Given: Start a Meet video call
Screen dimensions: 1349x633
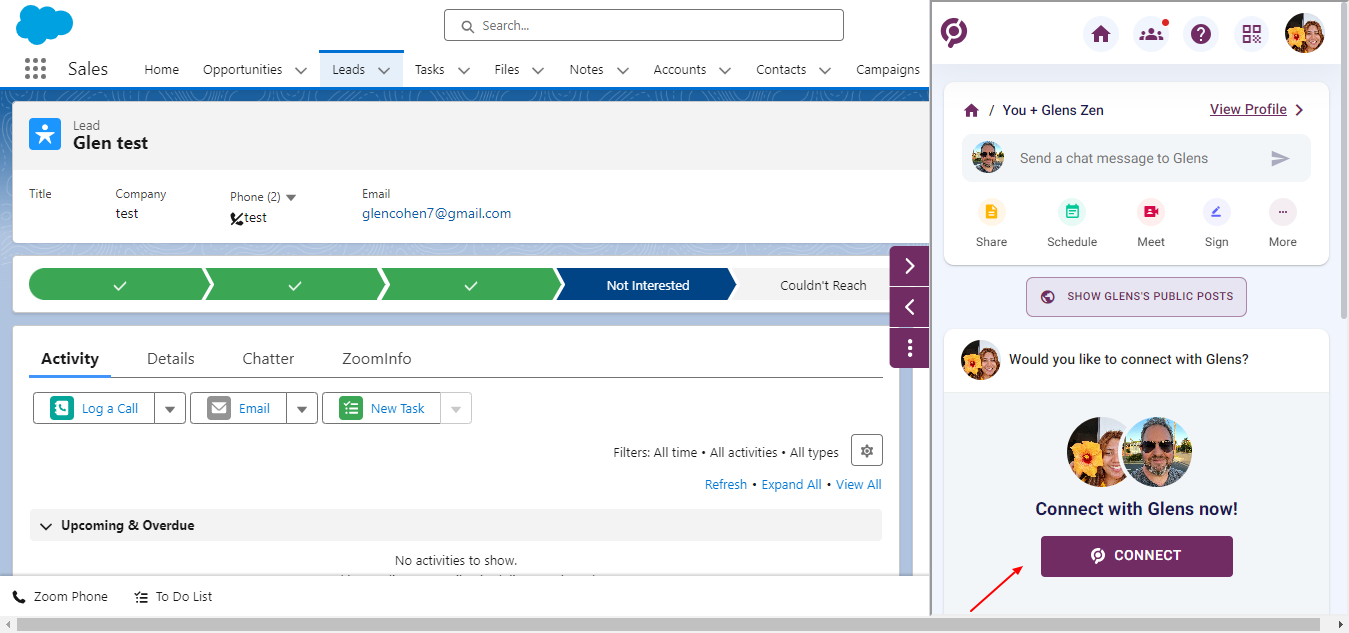Looking at the screenshot, I should click(x=1151, y=212).
